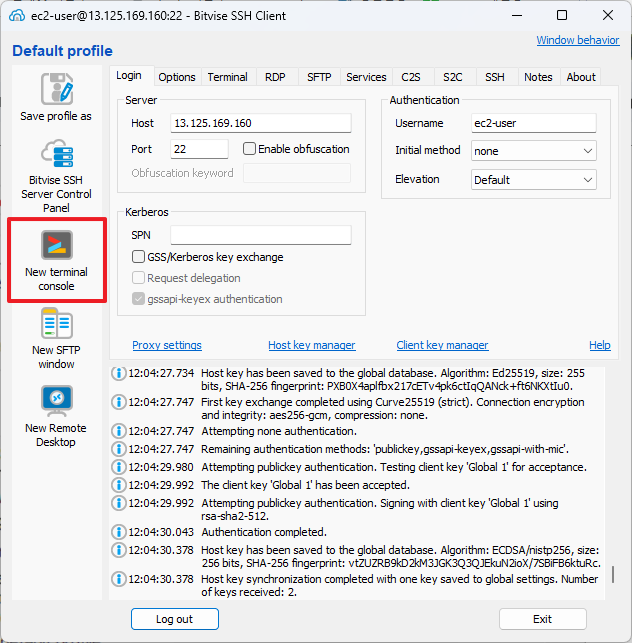Switch to the Options tab
Image resolution: width=632 pixels, height=643 pixels.
click(177, 77)
